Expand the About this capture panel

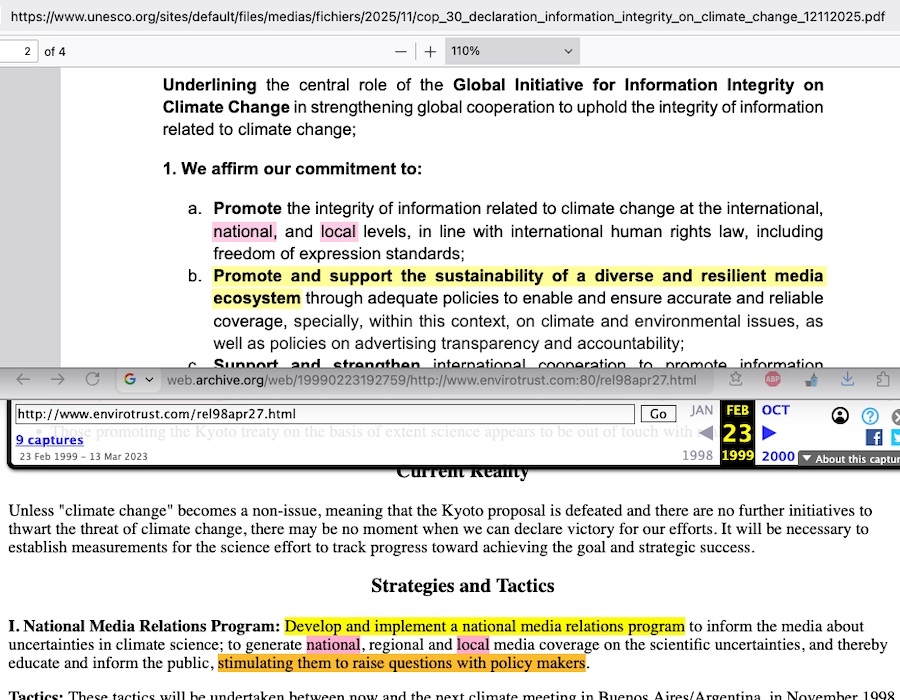850,459
